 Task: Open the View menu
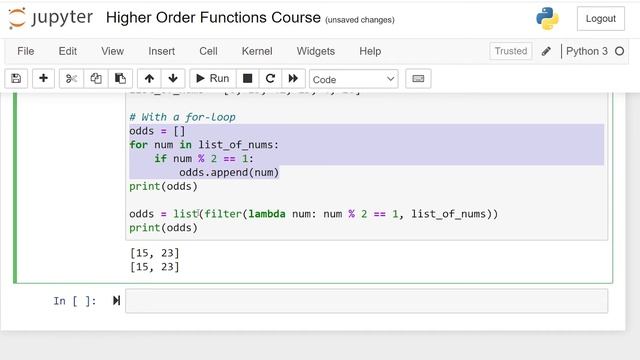113,51
